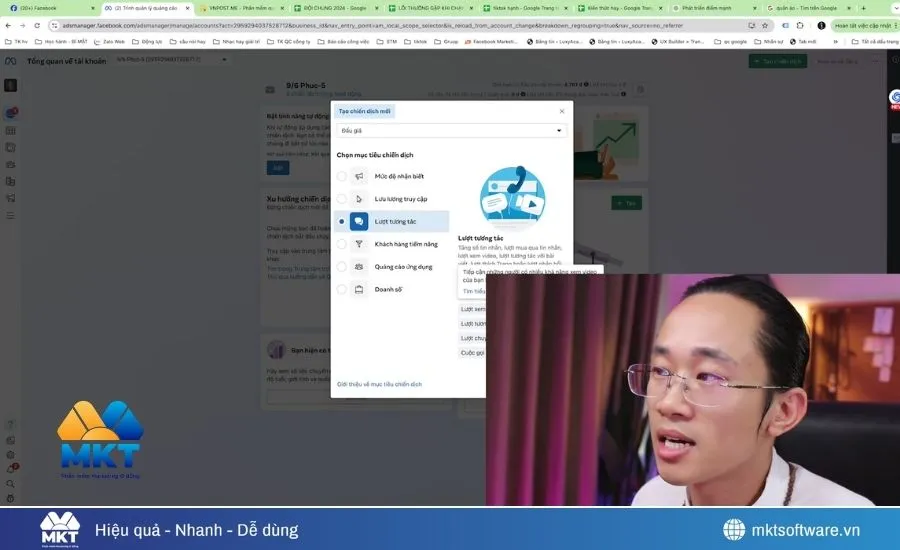
Task: Click the people icon for Quảng cáo ứng dụng
Action: (x=359, y=266)
